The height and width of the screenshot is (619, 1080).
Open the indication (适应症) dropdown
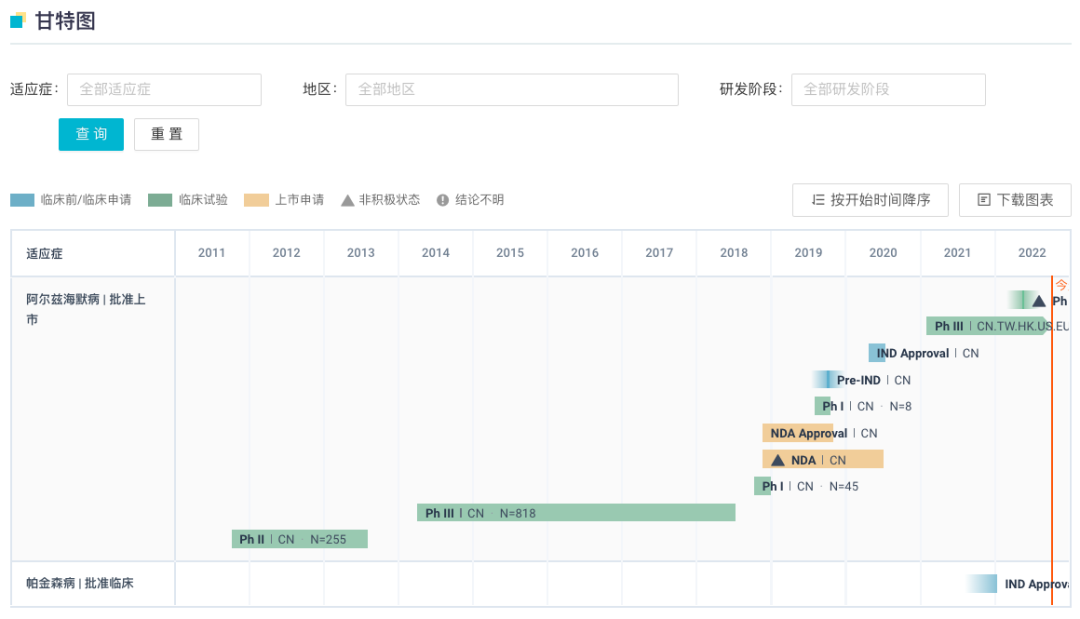click(164, 89)
